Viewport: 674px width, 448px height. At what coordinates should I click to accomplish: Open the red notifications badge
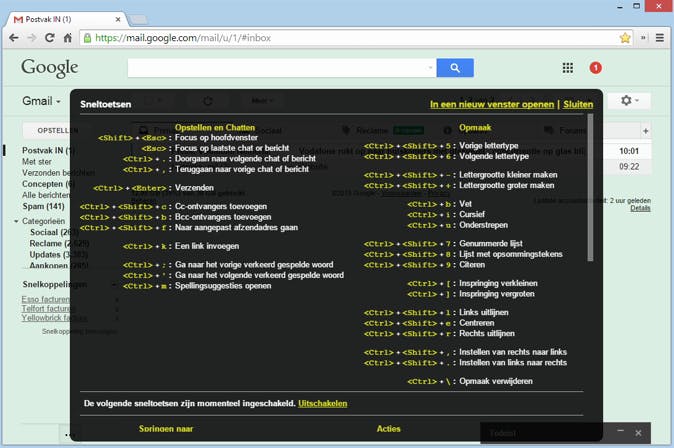(595, 68)
